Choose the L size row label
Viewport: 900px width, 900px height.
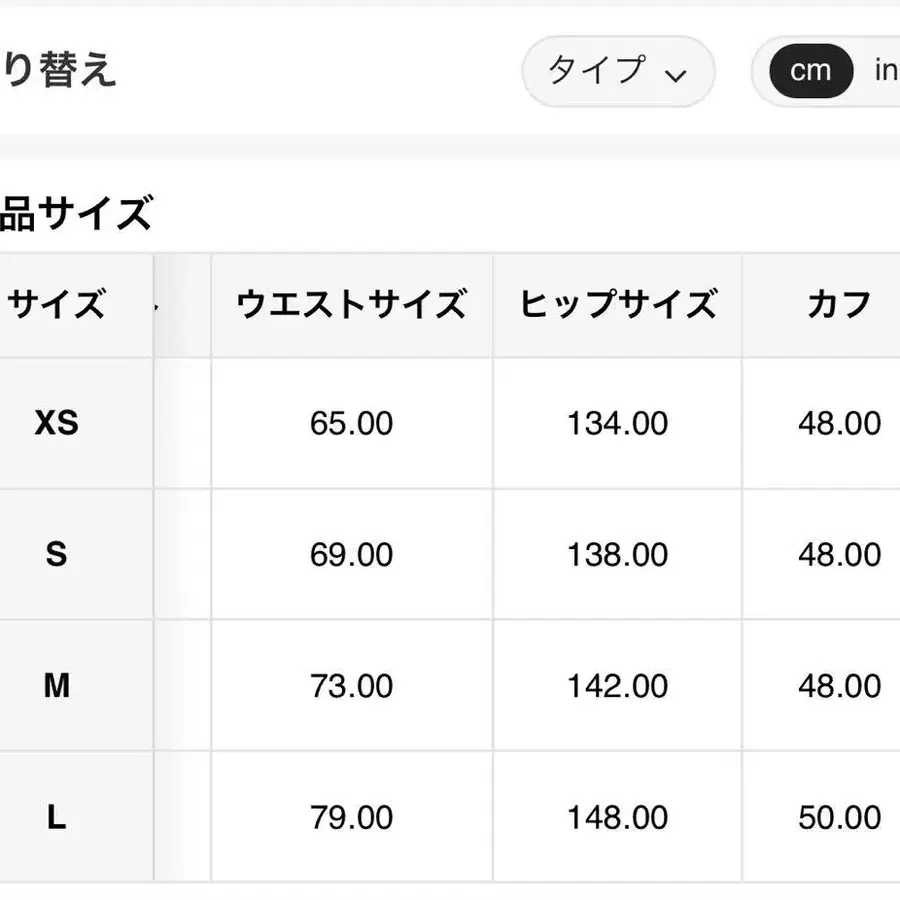click(57, 817)
